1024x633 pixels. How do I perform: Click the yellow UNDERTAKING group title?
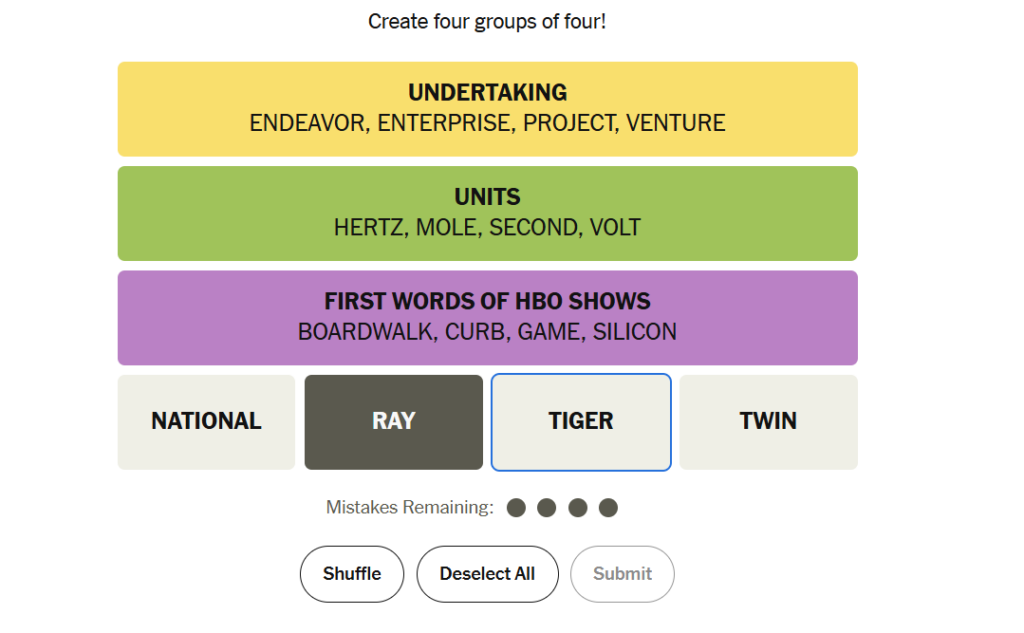click(x=487, y=93)
